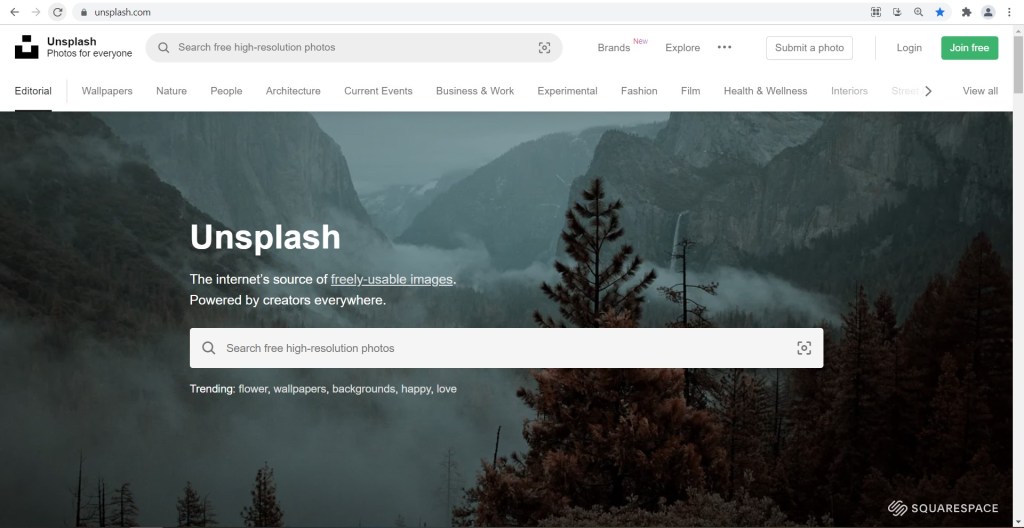Image resolution: width=1024 pixels, height=528 pixels.
Task: Open the zoom magnifier icon in address bar
Action: (918, 12)
